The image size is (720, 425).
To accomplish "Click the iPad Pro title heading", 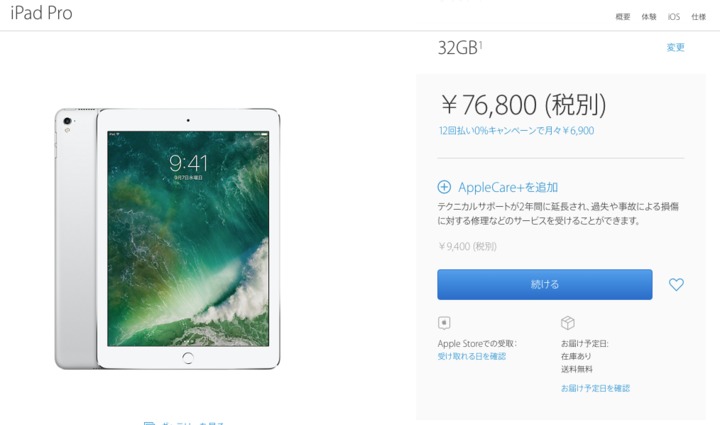I will [x=41, y=13].
